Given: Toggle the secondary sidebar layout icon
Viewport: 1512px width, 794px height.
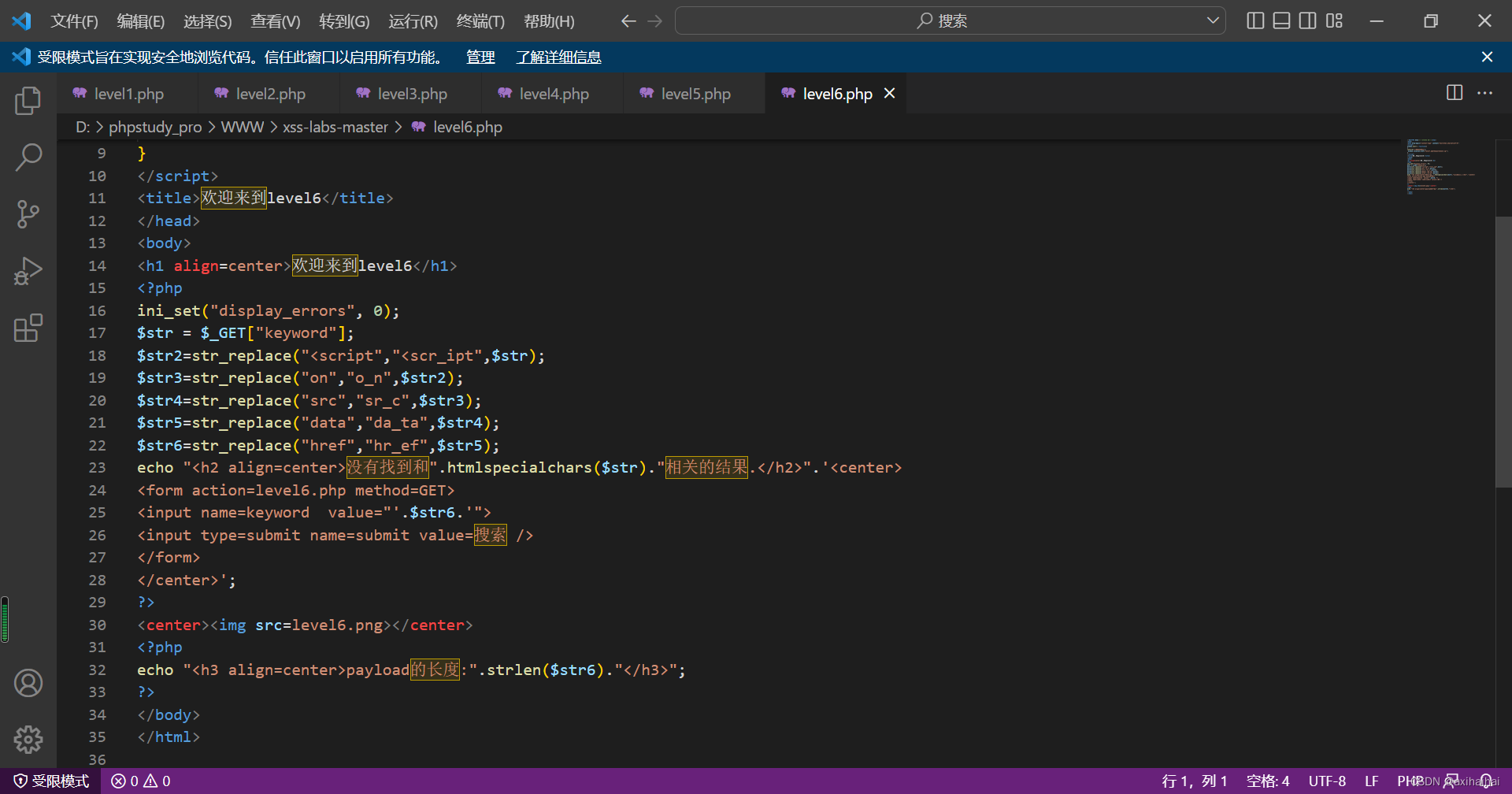Looking at the screenshot, I should click(x=1307, y=20).
